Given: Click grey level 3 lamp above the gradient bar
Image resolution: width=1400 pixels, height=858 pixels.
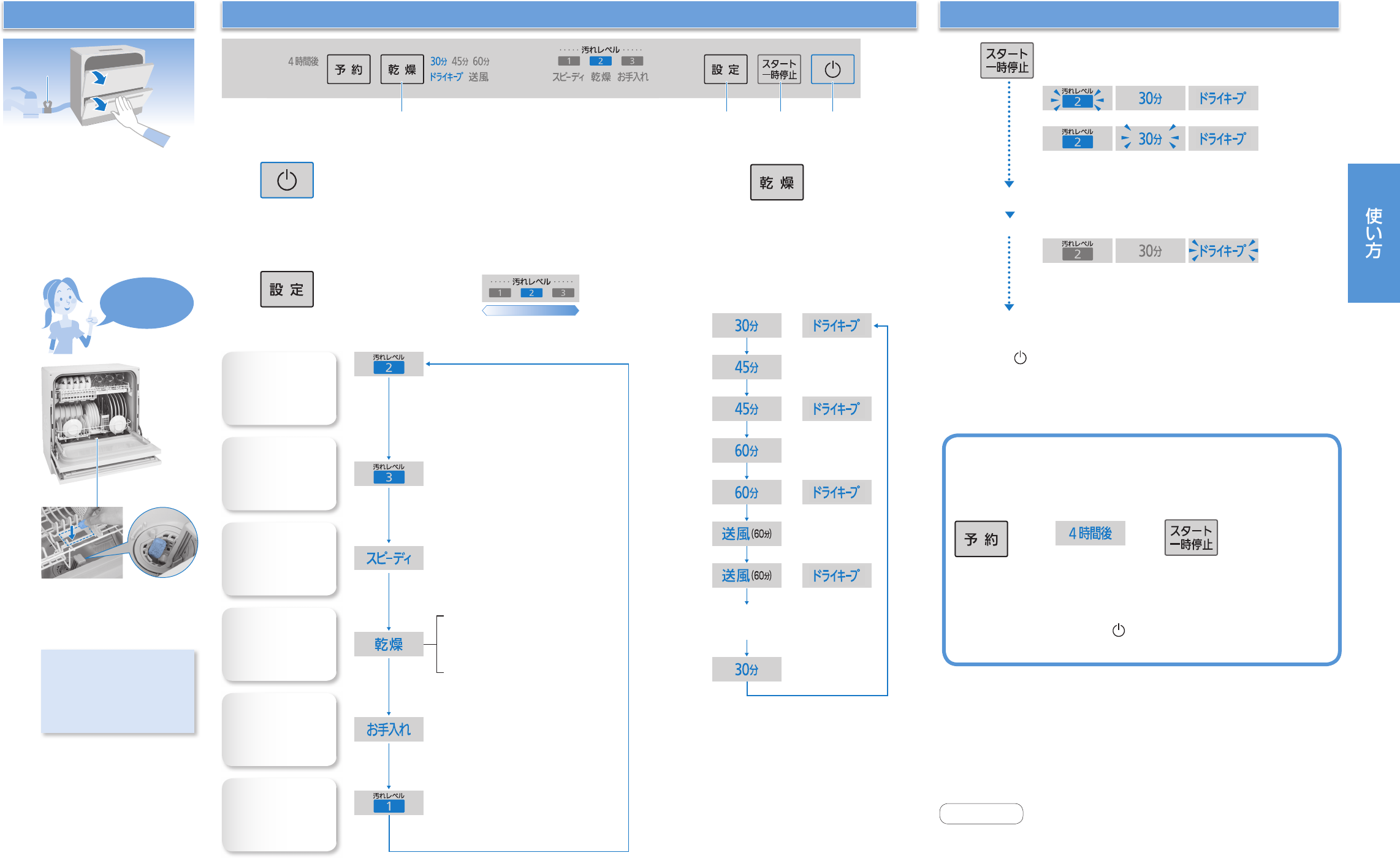Looking at the screenshot, I should pos(563,293).
